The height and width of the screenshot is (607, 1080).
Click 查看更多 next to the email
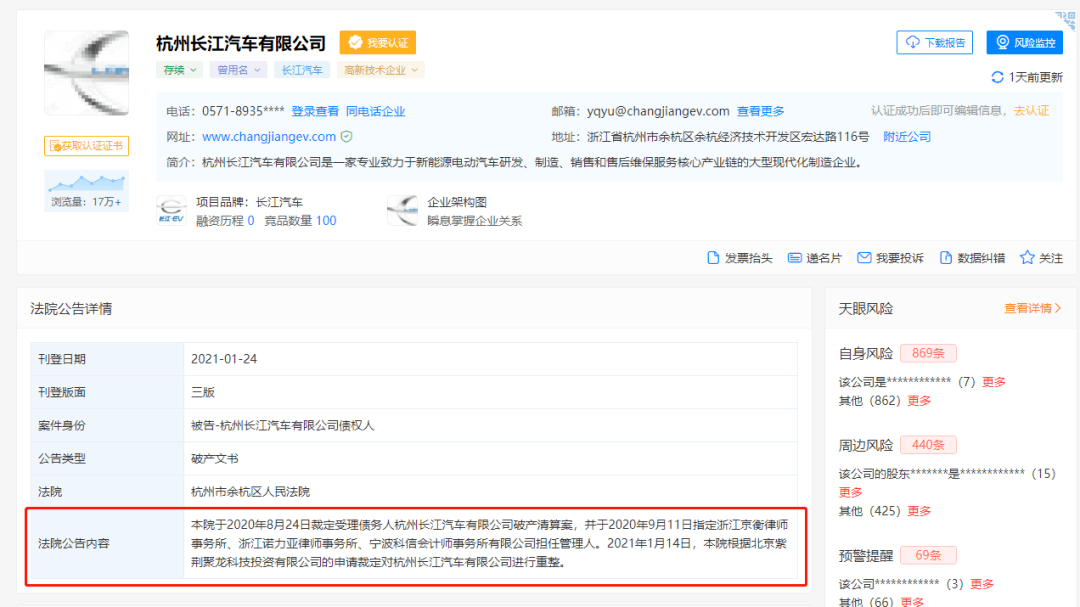pos(760,111)
